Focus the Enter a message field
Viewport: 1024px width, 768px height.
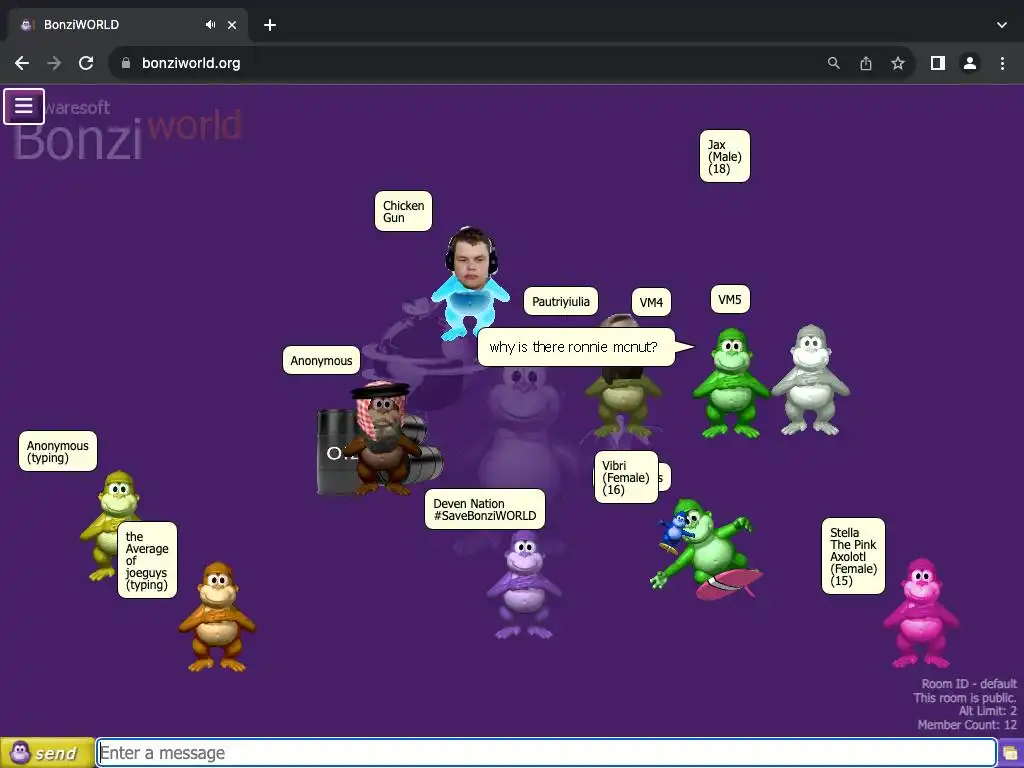tap(546, 753)
